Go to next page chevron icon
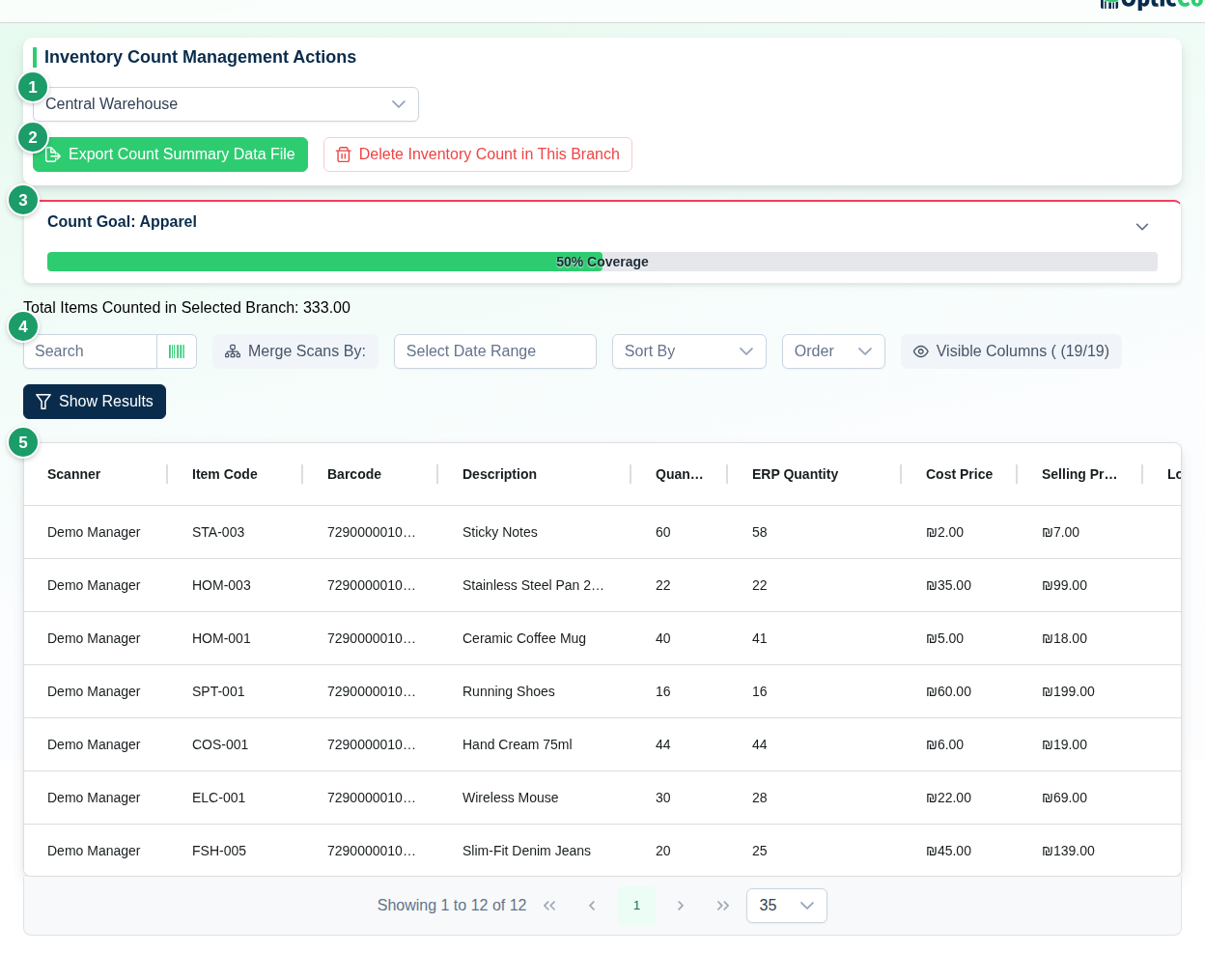This screenshot has height=980, width=1205. [x=681, y=906]
